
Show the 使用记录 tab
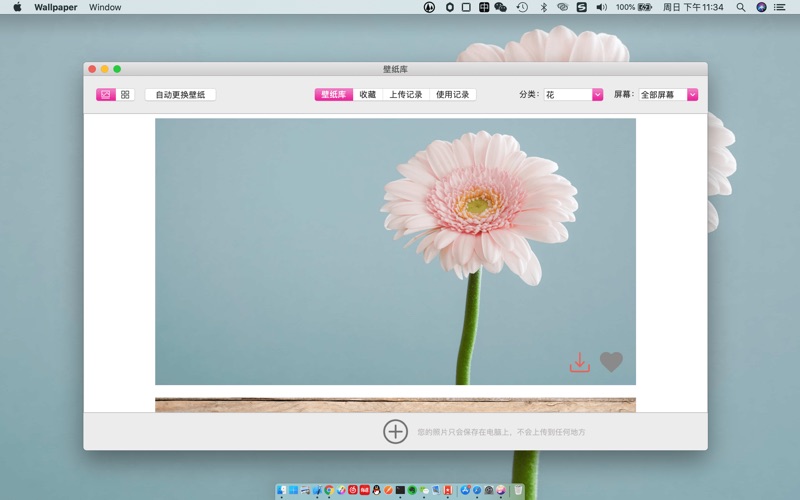coord(453,94)
